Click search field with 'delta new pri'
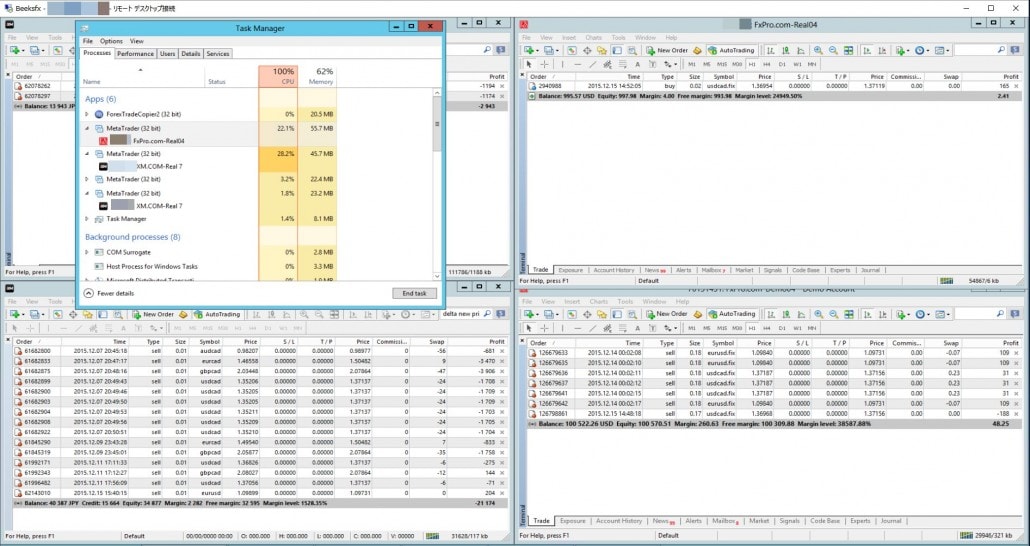The width and height of the screenshot is (1030, 546). click(460, 315)
